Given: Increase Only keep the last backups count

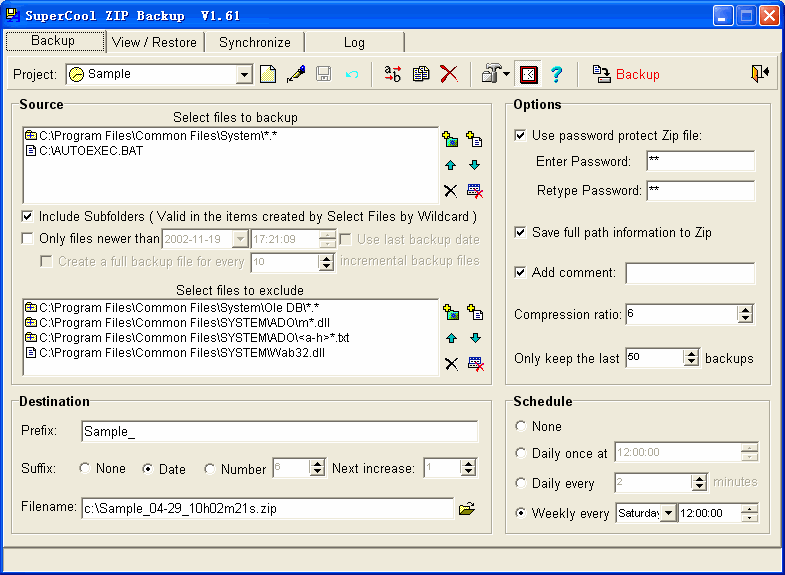Looking at the screenshot, I should click(x=691, y=353).
